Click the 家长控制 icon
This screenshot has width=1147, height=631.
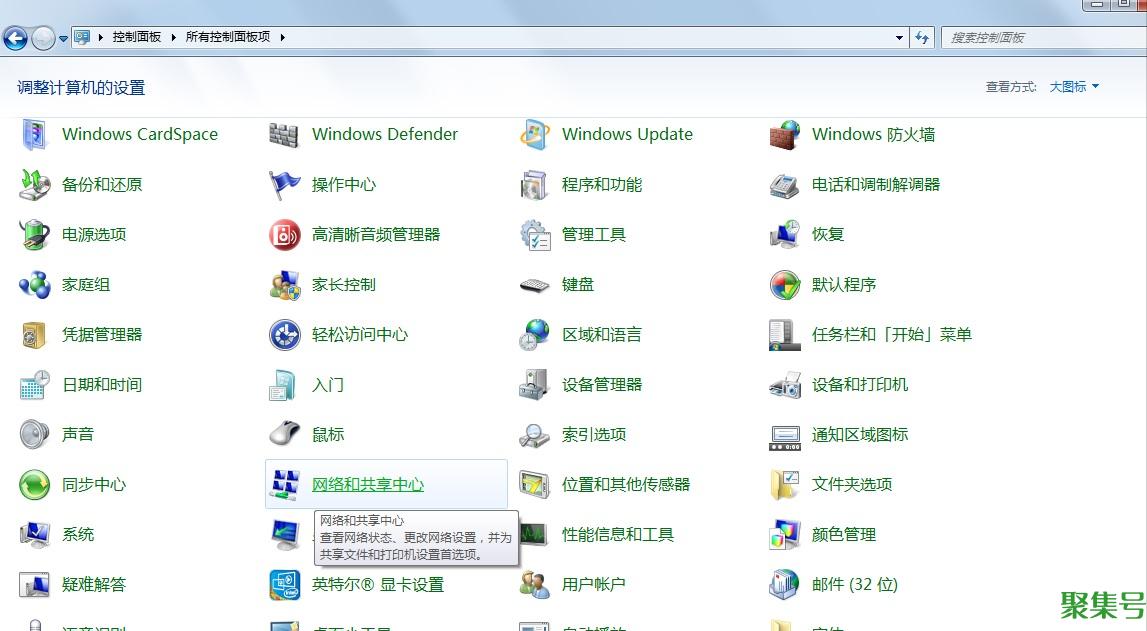[x=284, y=284]
